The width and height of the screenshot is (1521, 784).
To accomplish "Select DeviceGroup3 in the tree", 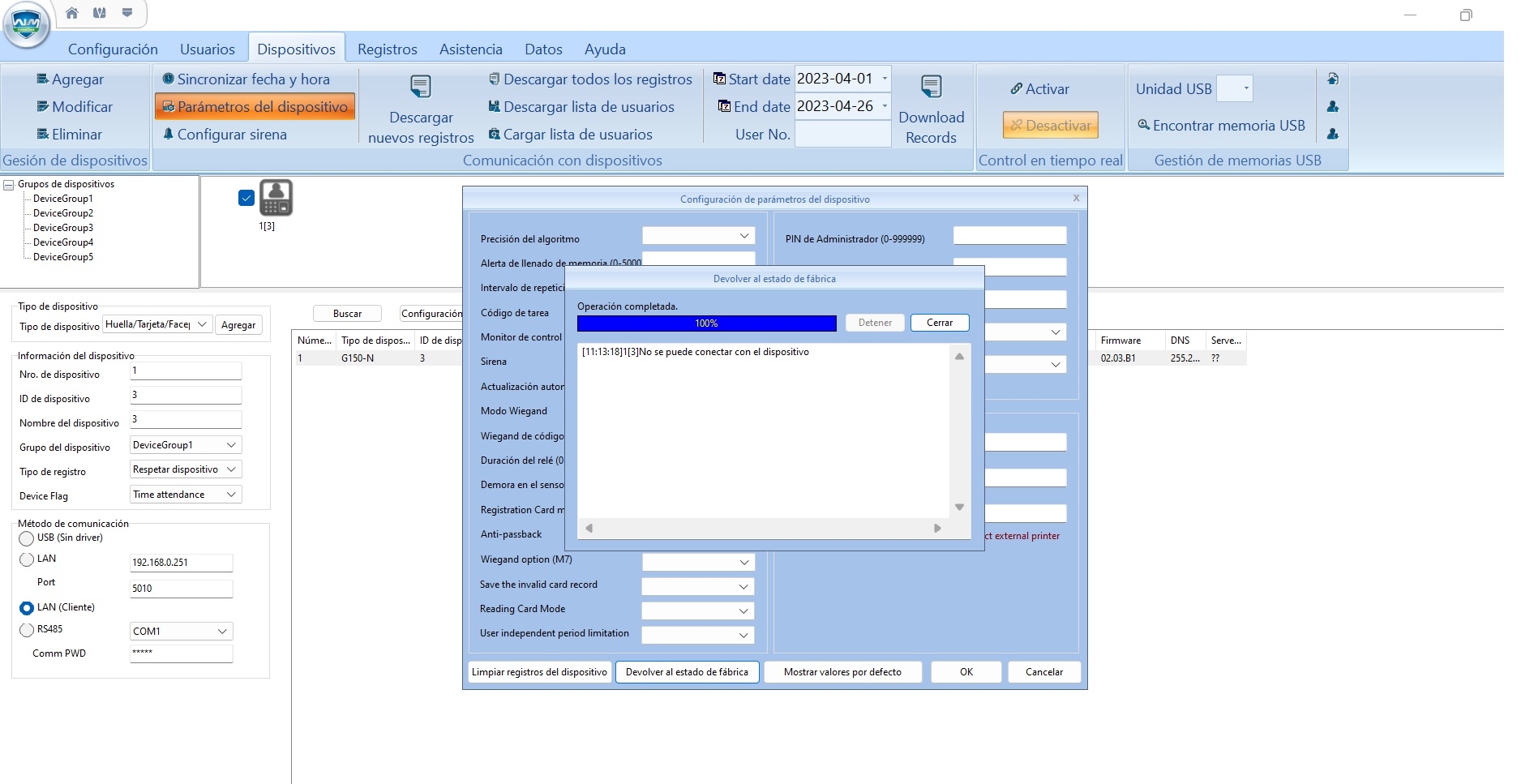I will click(x=63, y=228).
